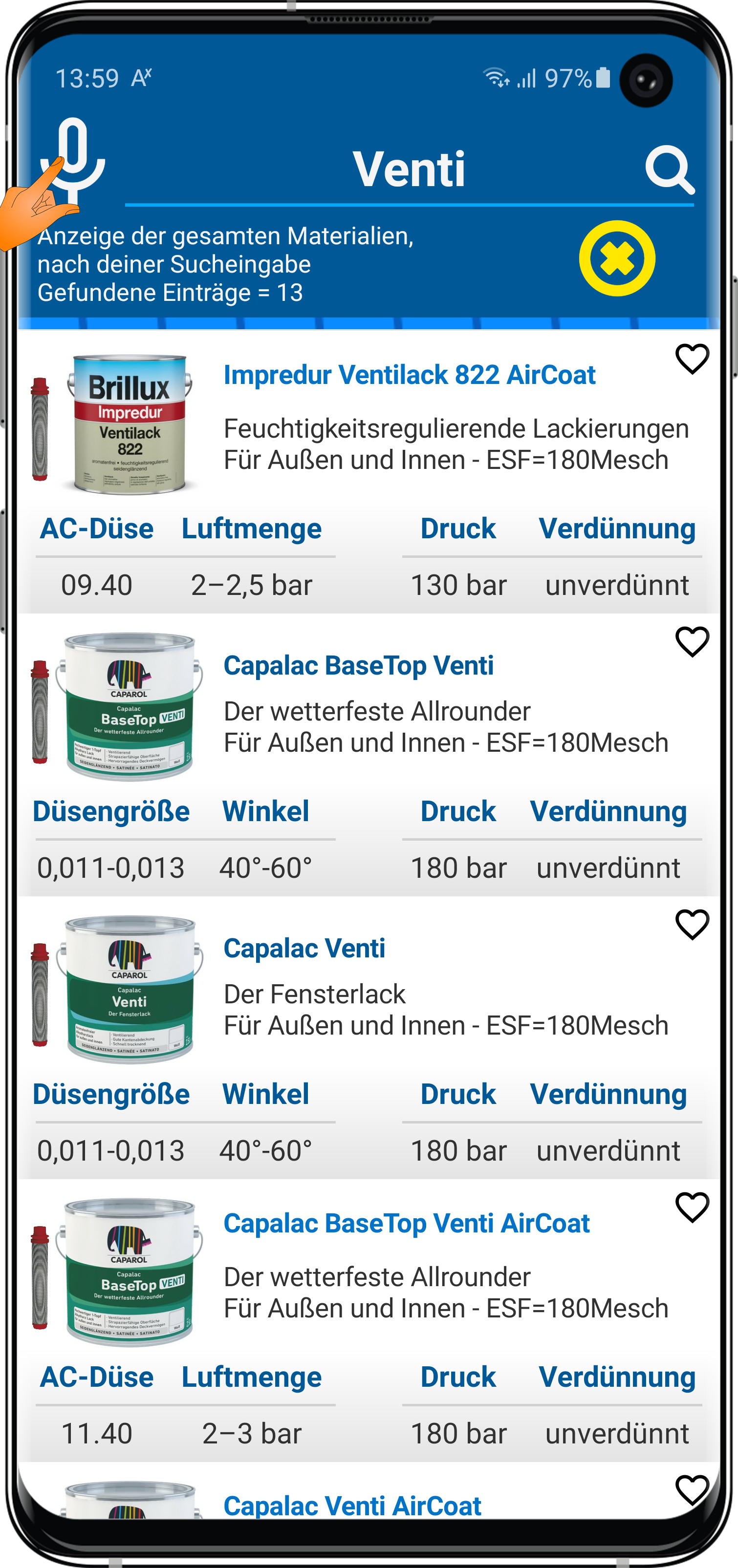Toggle favorite heart for Capalac Venti
The width and height of the screenshot is (738, 1568).
tap(692, 925)
